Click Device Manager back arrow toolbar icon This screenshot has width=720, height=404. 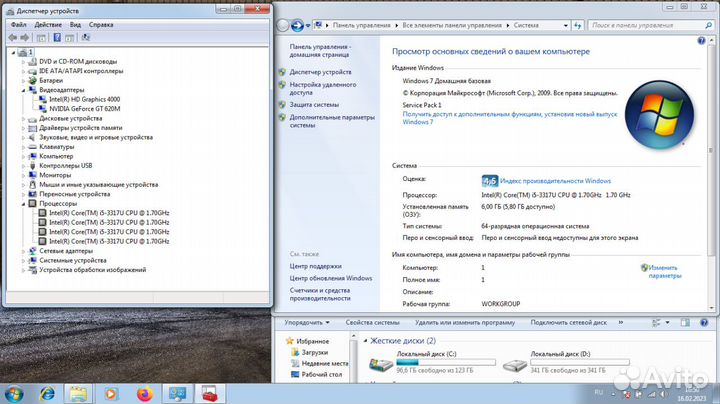[x=13, y=38]
